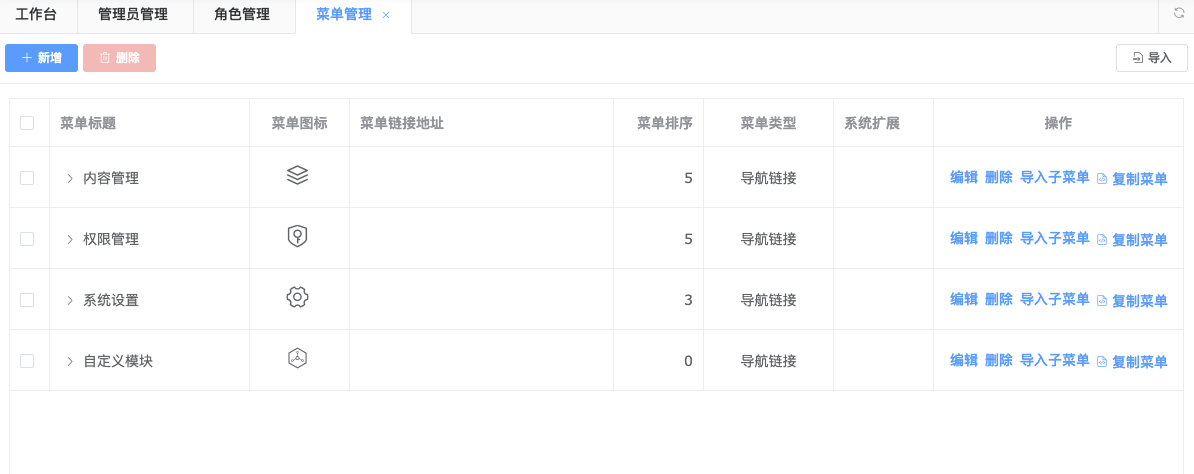This screenshot has height=474, width=1194.
Task: Click 导入子菜单 in the 自定义模块 row
Action: (x=1054, y=360)
